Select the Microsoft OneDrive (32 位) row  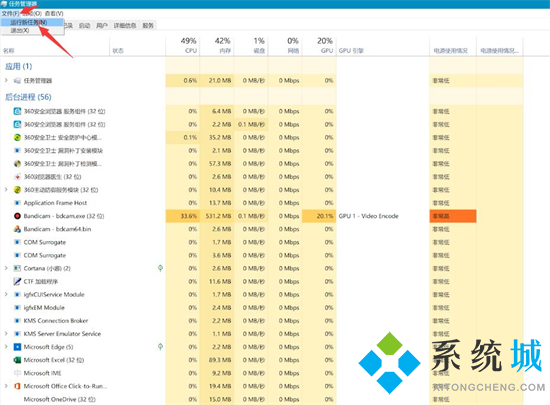coord(262,399)
